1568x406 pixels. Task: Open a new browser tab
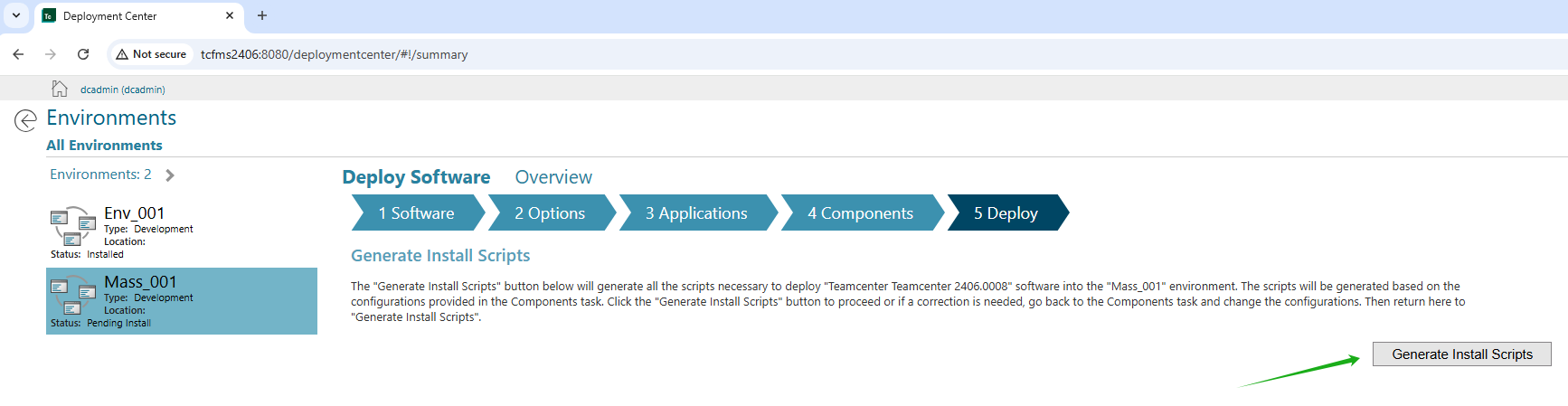click(x=262, y=15)
